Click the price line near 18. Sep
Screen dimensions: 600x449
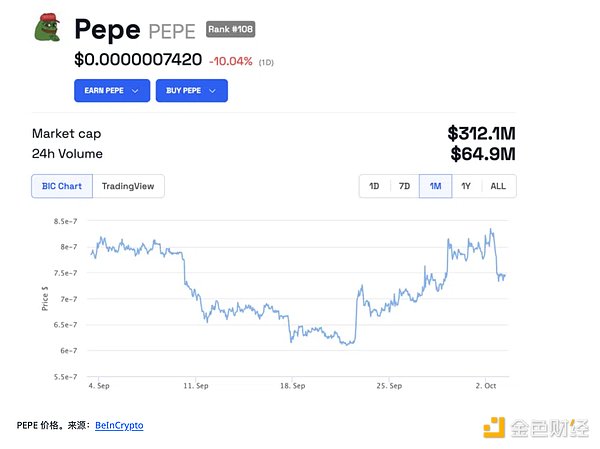pos(292,335)
